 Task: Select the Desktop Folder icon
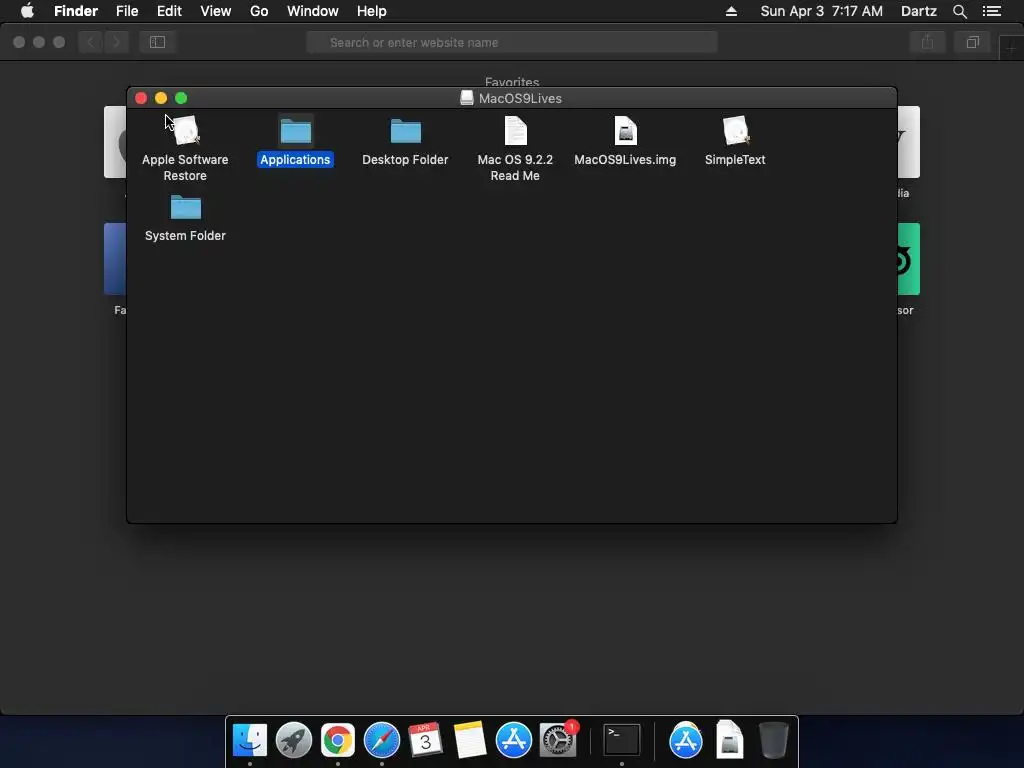406,131
